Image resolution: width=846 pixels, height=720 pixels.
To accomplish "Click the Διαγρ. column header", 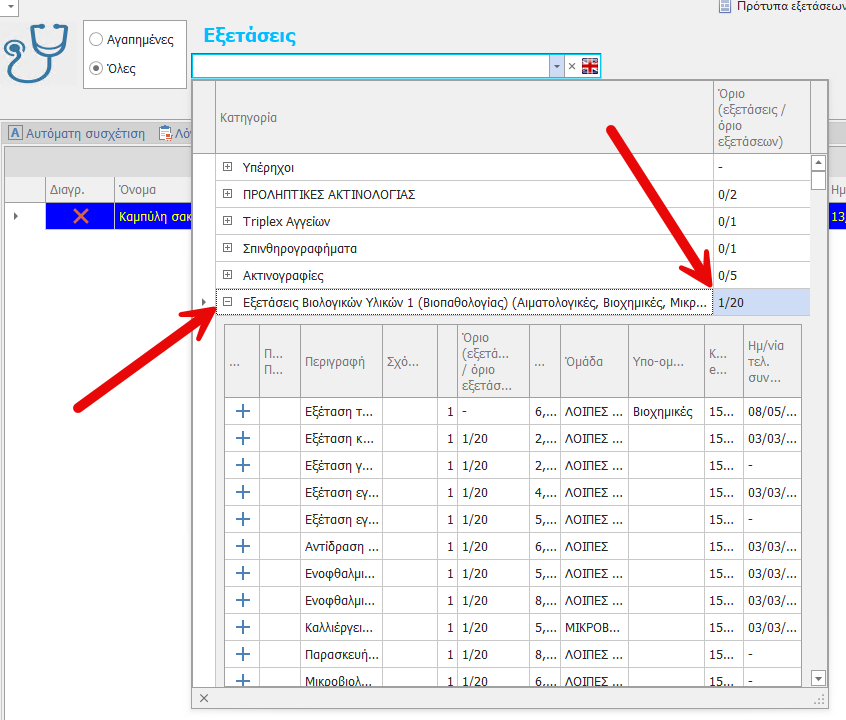I will [80, 190].
